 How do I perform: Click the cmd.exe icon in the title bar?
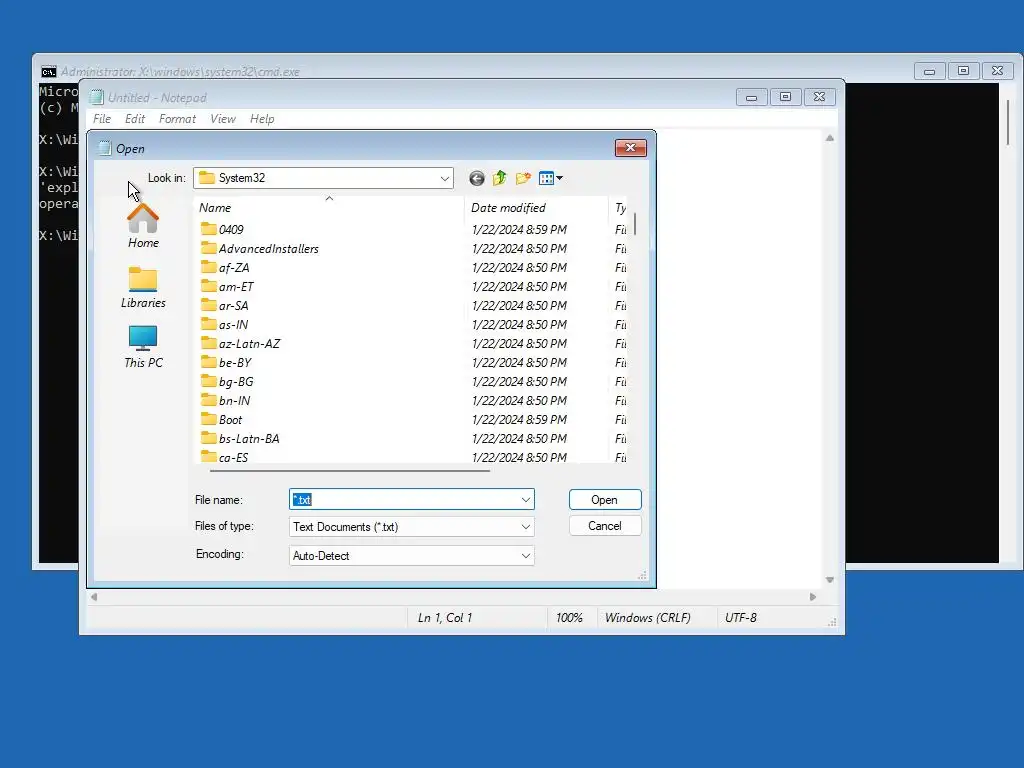[x=48, y=71]
